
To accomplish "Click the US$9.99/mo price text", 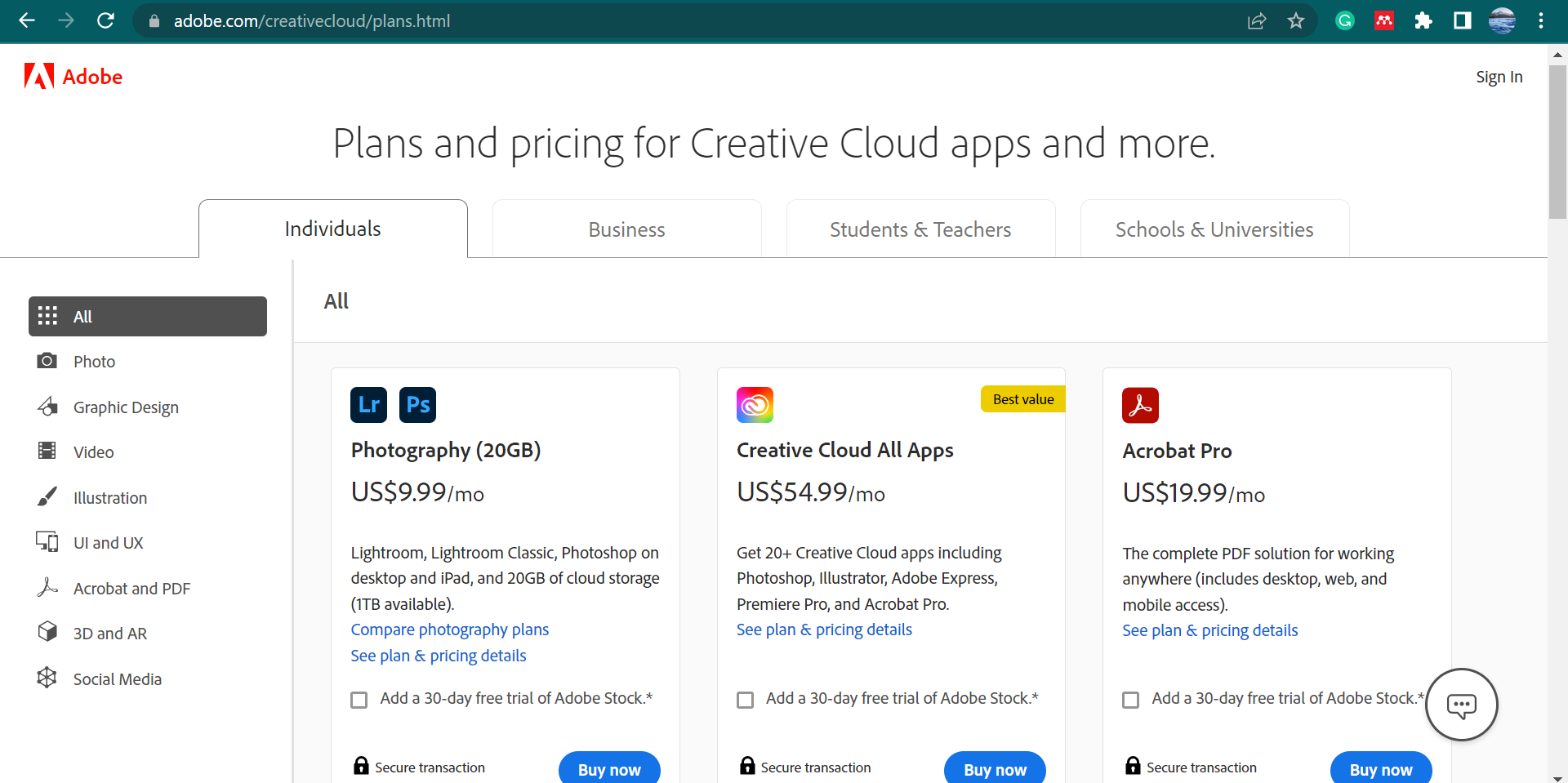I will tap(417, 492).
